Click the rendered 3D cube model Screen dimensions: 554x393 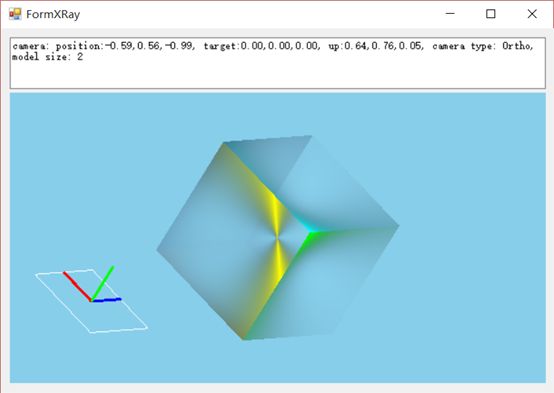point(278,237)
